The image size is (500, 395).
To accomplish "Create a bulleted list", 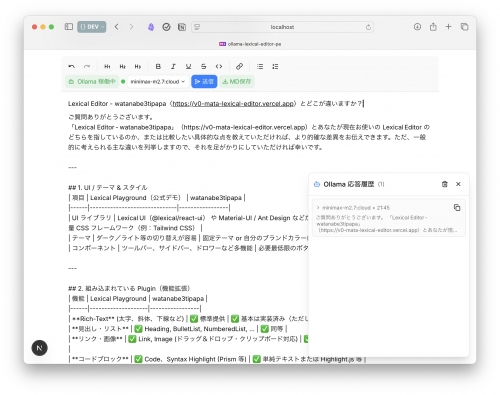I will (260, 67).
